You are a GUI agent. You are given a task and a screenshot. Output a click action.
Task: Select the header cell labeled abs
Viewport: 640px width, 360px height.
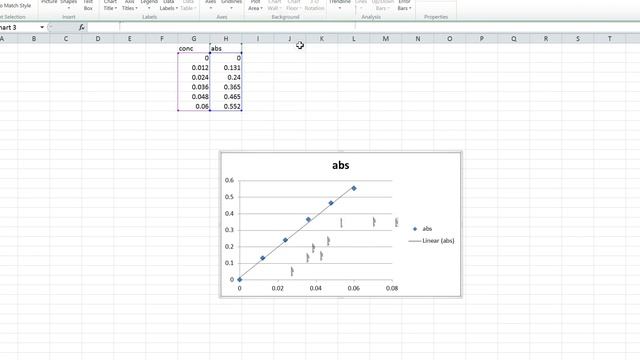[x=226, y=48]
